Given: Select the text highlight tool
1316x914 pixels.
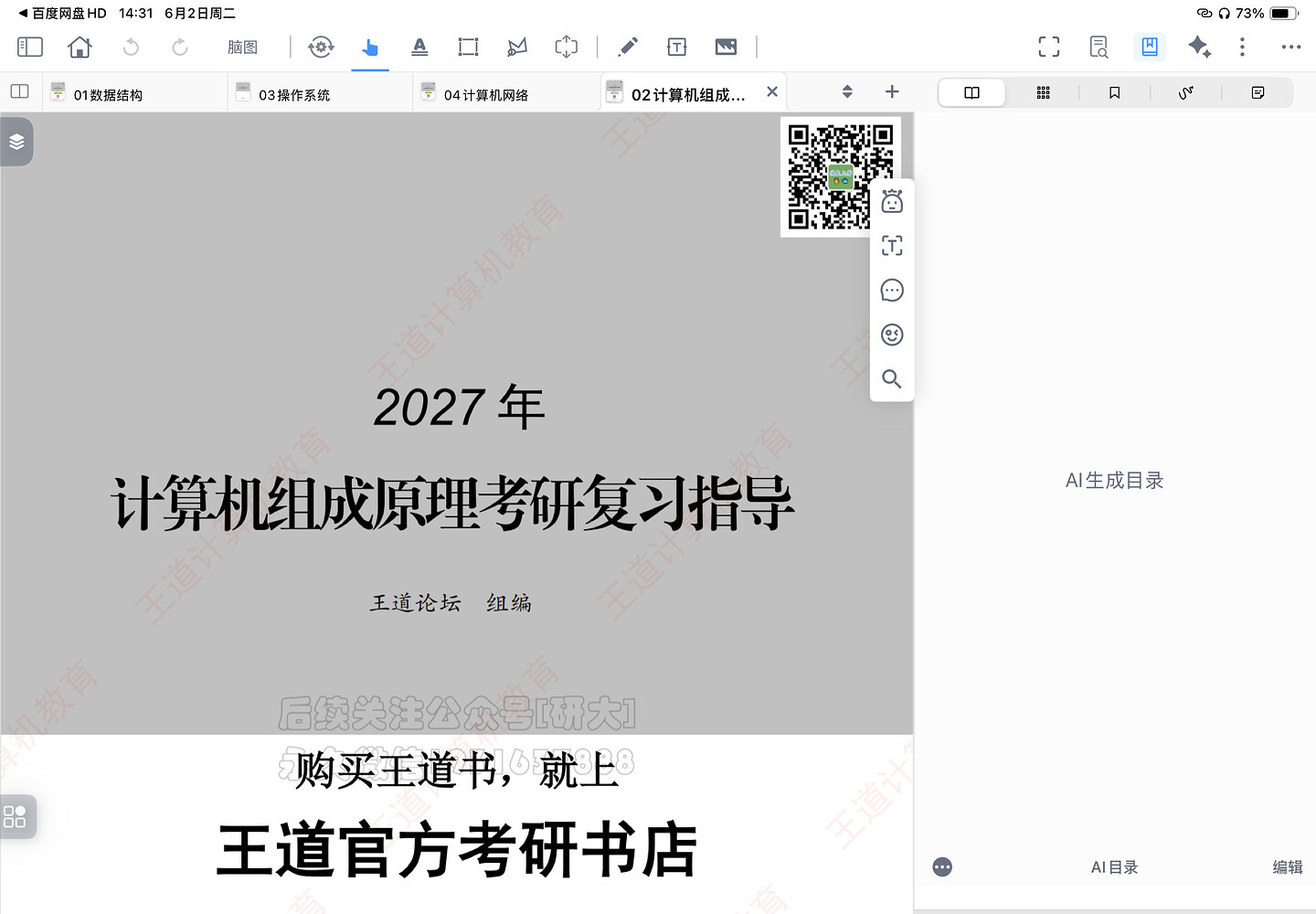Looking at the screenshot, I should [419, 47].
